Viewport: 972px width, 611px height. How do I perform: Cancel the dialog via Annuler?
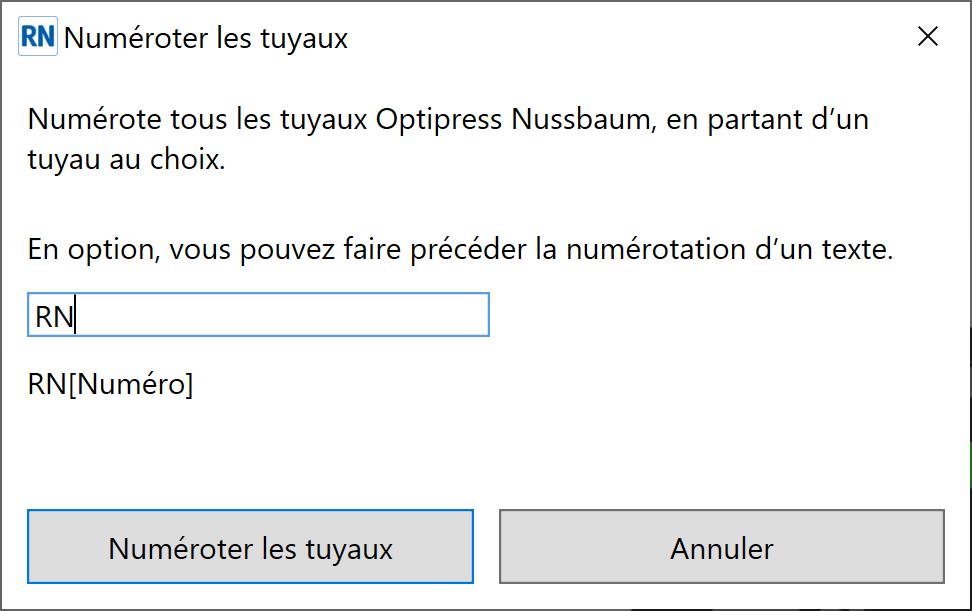(x=722, y=547)
